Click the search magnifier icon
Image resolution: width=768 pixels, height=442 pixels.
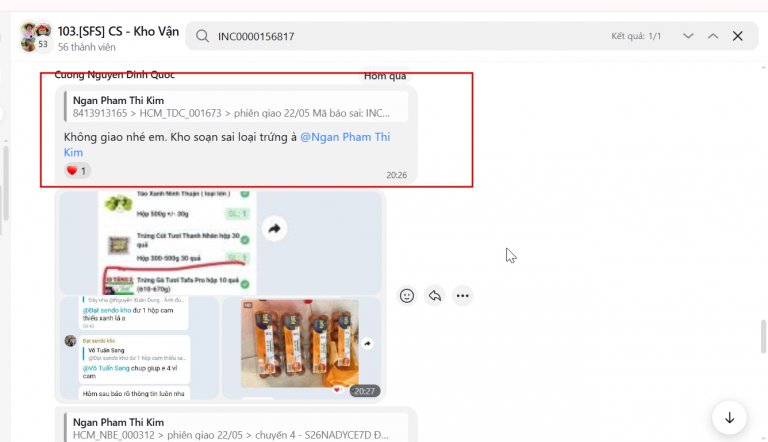pos(202,36)
